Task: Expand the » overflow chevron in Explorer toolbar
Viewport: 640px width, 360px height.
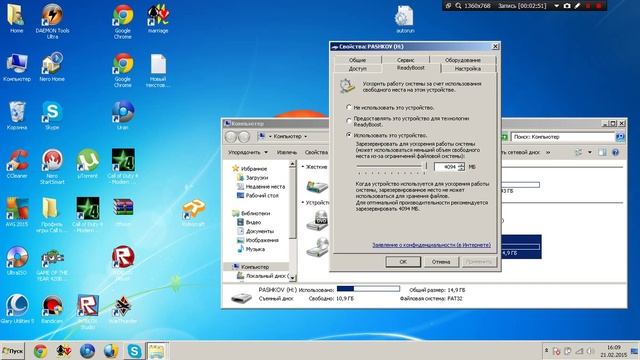Action: 548,152
